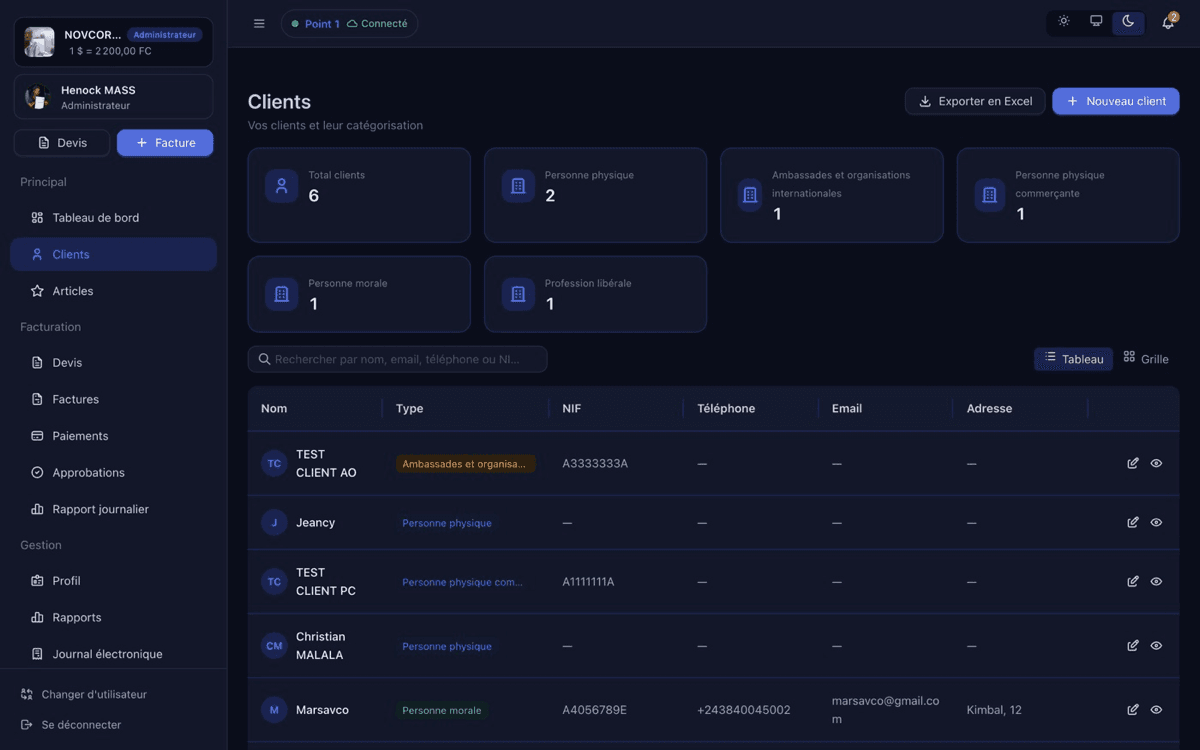
Task: Edit the TEST CLIENT AO row
Action: tap(1133, 463)
